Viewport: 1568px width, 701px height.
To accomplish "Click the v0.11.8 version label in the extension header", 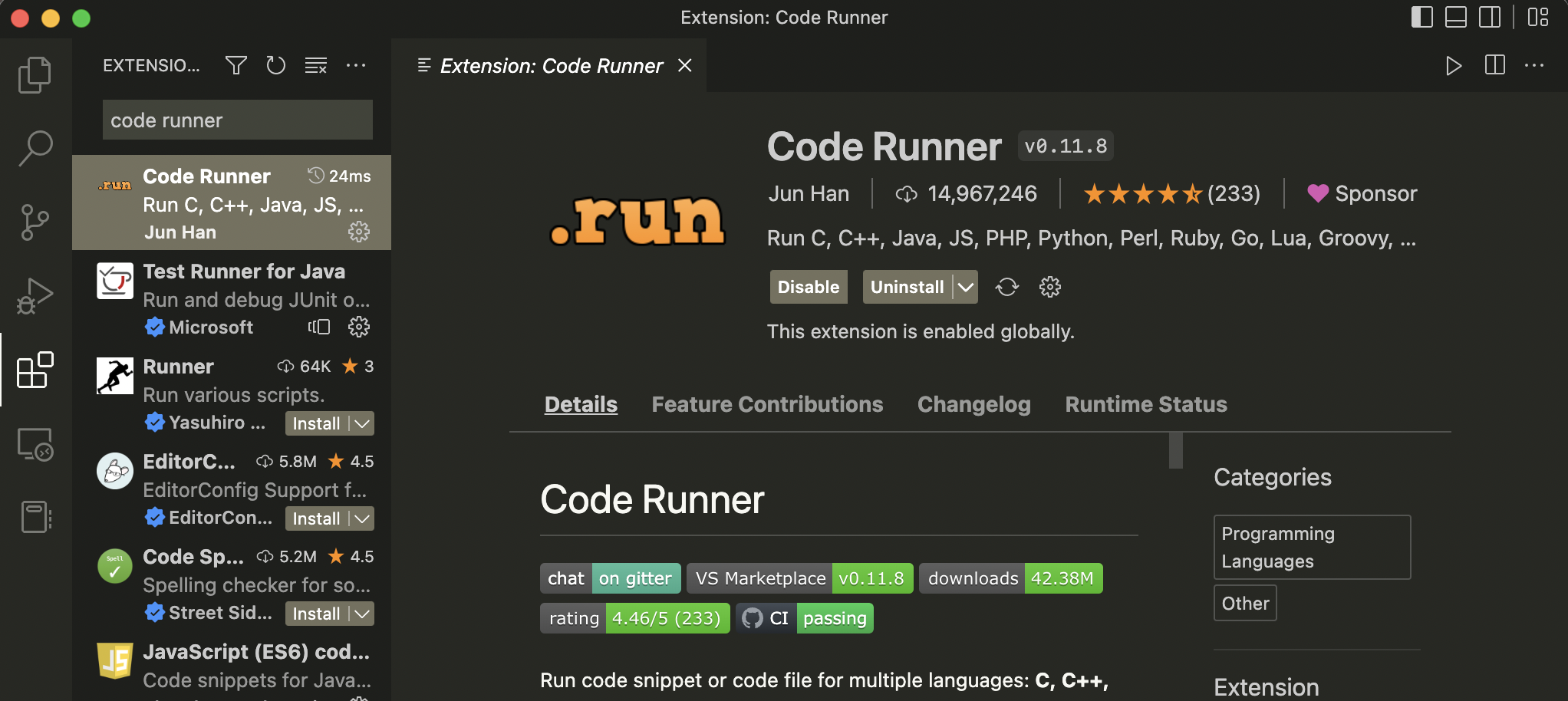I will (x=1066, y=146).
